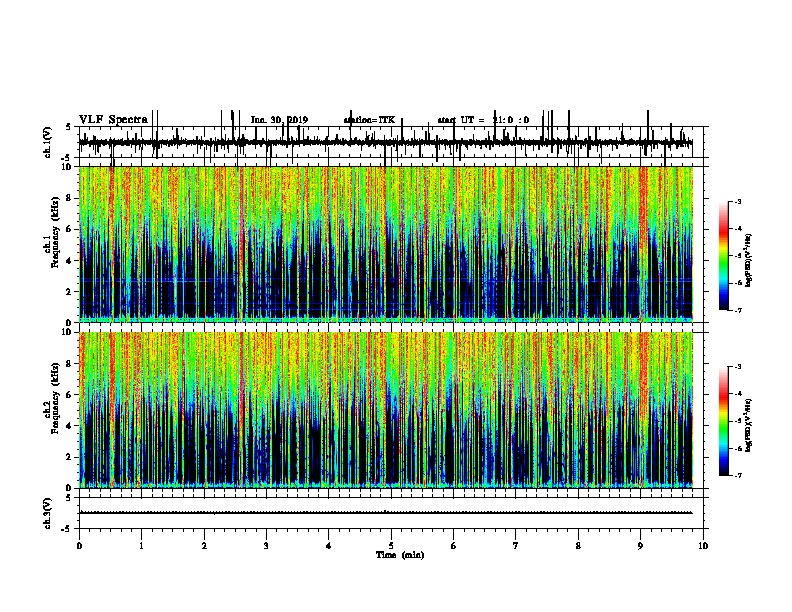This screenshot has width=792, height=612.
Task: Click the "VLF Spectra" plot title
Action: click(114, 120)
